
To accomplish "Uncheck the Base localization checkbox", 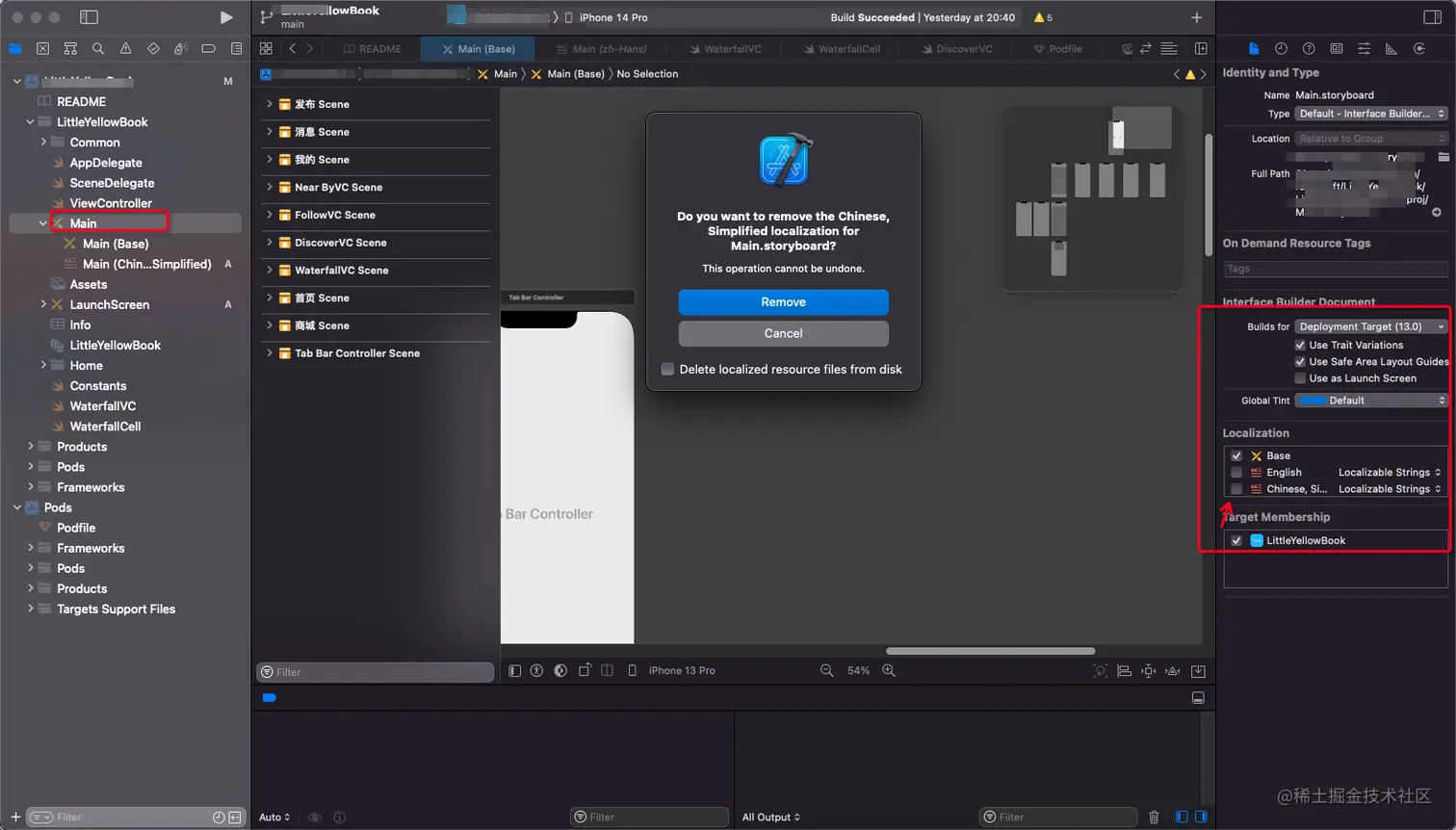I will coord(1236,455).
